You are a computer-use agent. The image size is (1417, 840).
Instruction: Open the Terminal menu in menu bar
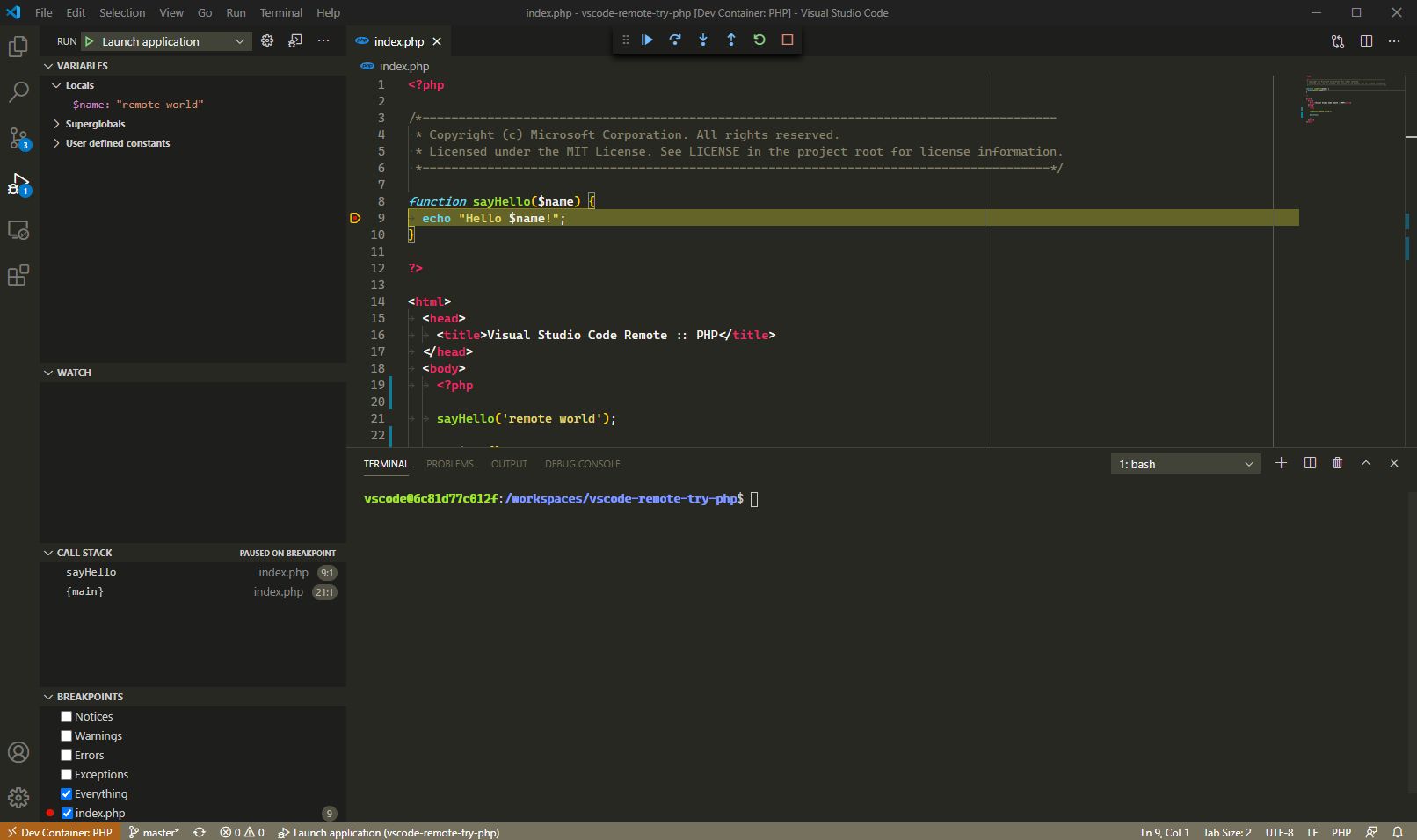pyautogui.click(x=280, y=12)
